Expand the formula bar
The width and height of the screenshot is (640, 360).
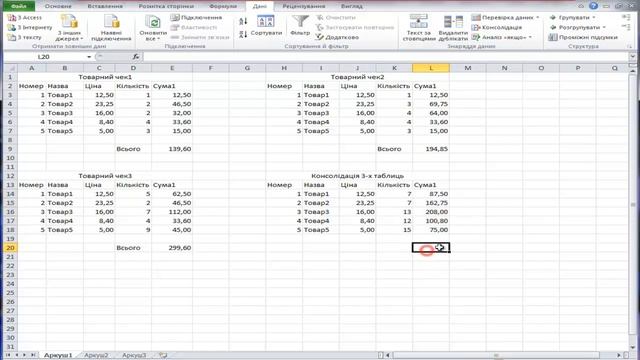632,57
